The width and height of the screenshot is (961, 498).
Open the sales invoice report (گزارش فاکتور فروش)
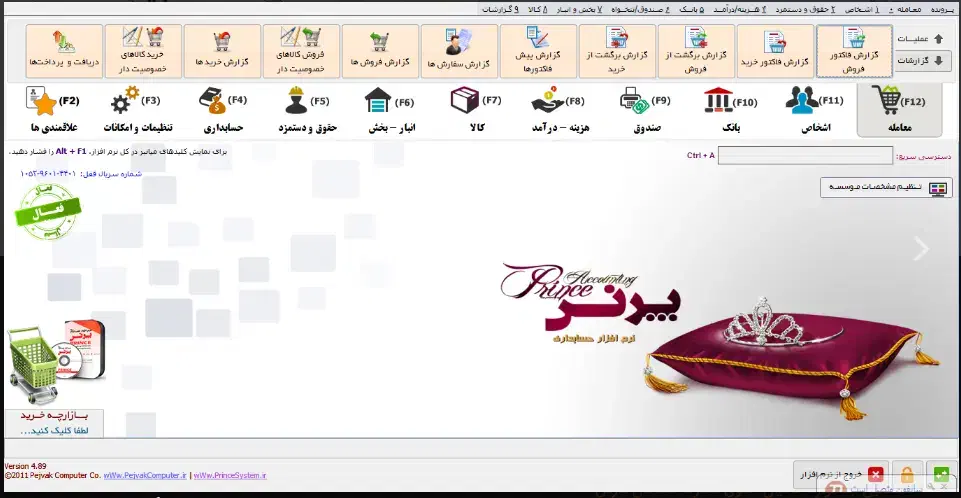pyautogui.click(x=854, y=51)
